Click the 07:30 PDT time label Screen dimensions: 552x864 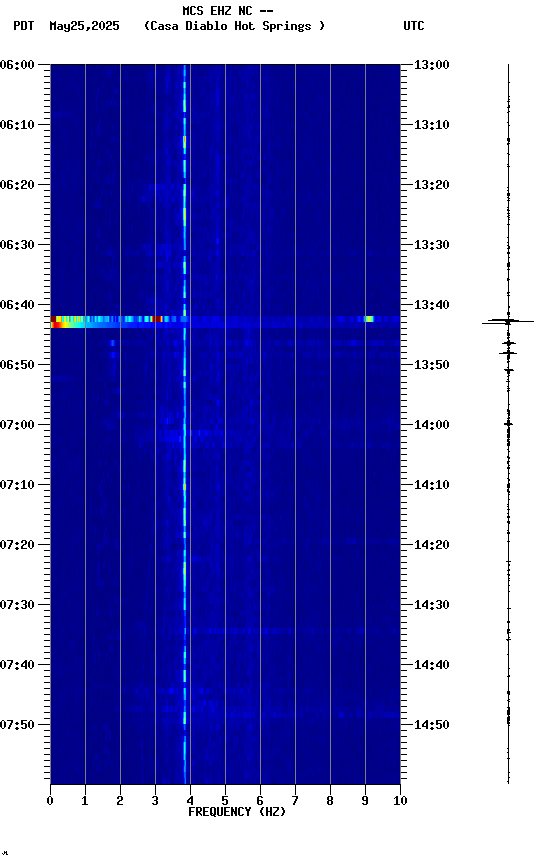(x=17, y=605)
